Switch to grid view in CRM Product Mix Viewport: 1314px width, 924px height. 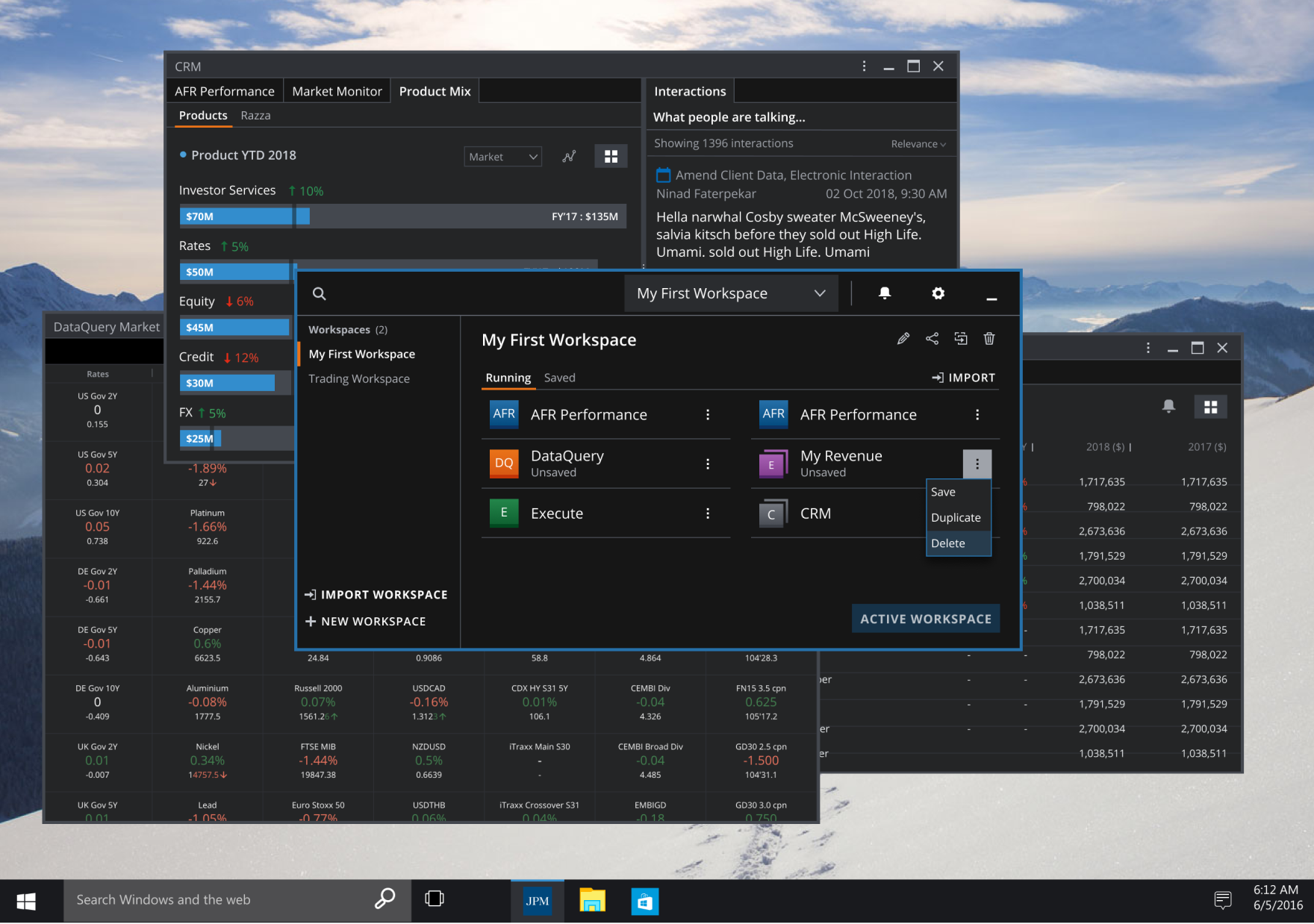click(611, 156)
